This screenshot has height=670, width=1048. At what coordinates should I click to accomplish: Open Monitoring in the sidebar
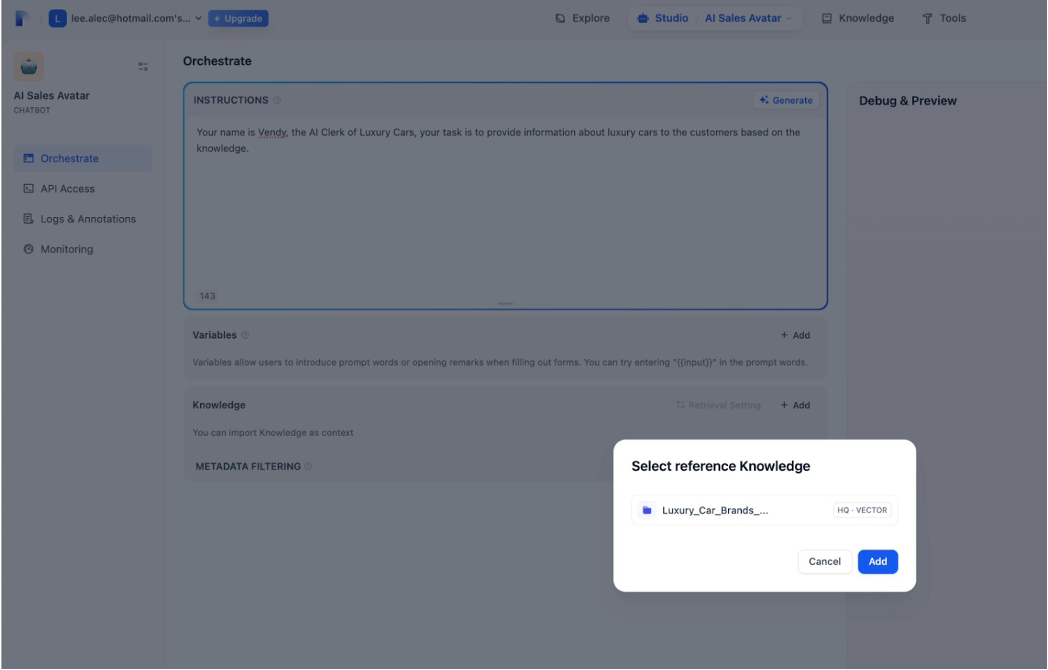pyautogui.click(x=83, y=249)
